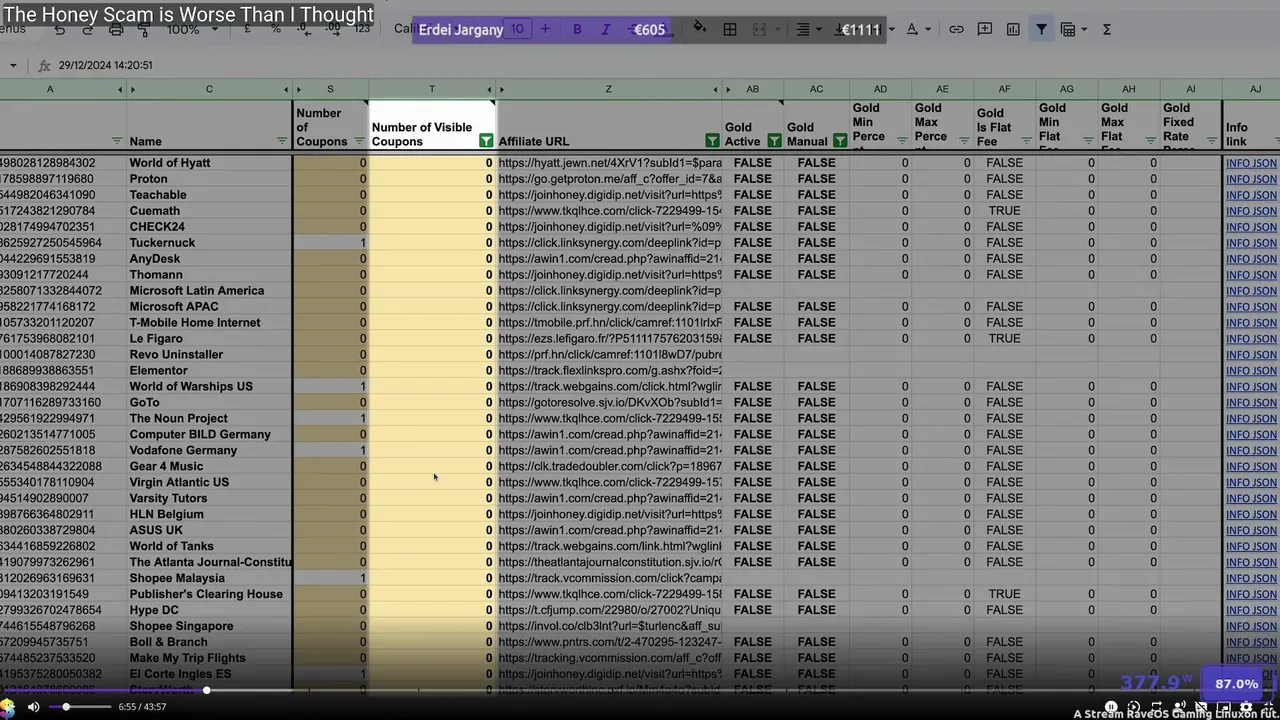This screenshot has height=720, width=1280.
Task: Click the increase font size plus button
Action: click(545, 29)
